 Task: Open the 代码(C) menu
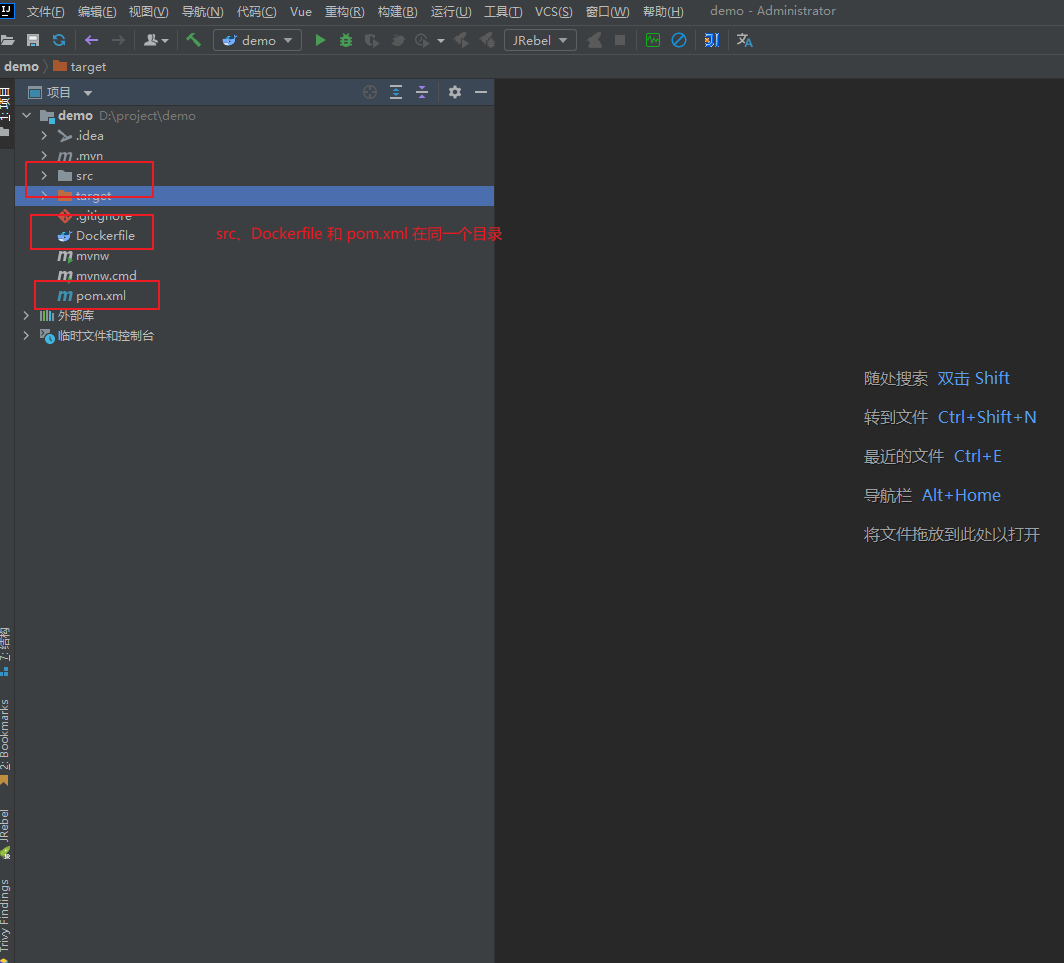click(x=256, y=12)
